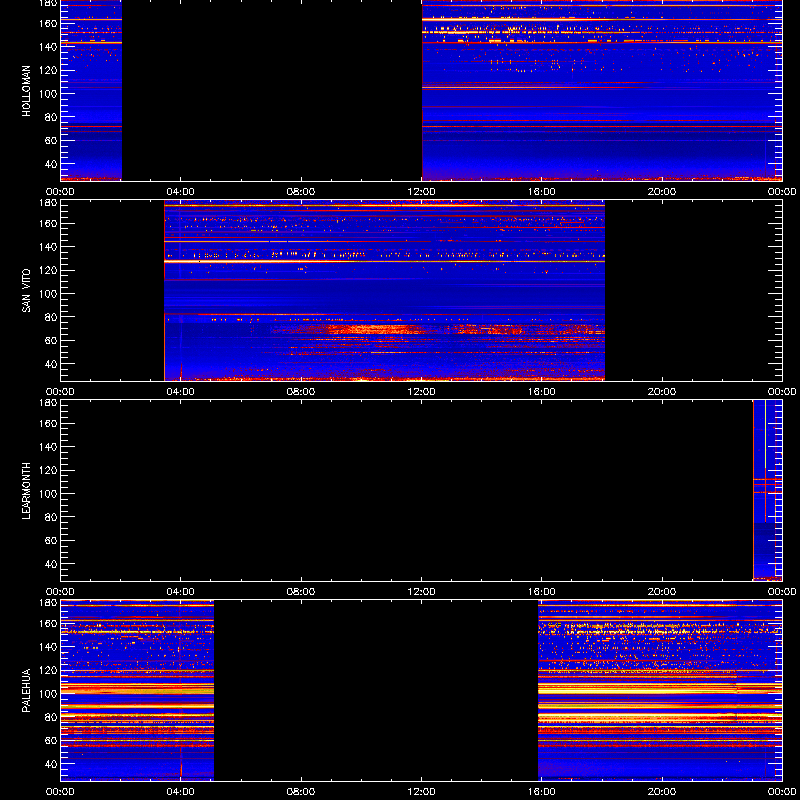Click 160 frequency label on Learmonth axis
This screenshot has height=800, width=800.
(x=50, y=423)
